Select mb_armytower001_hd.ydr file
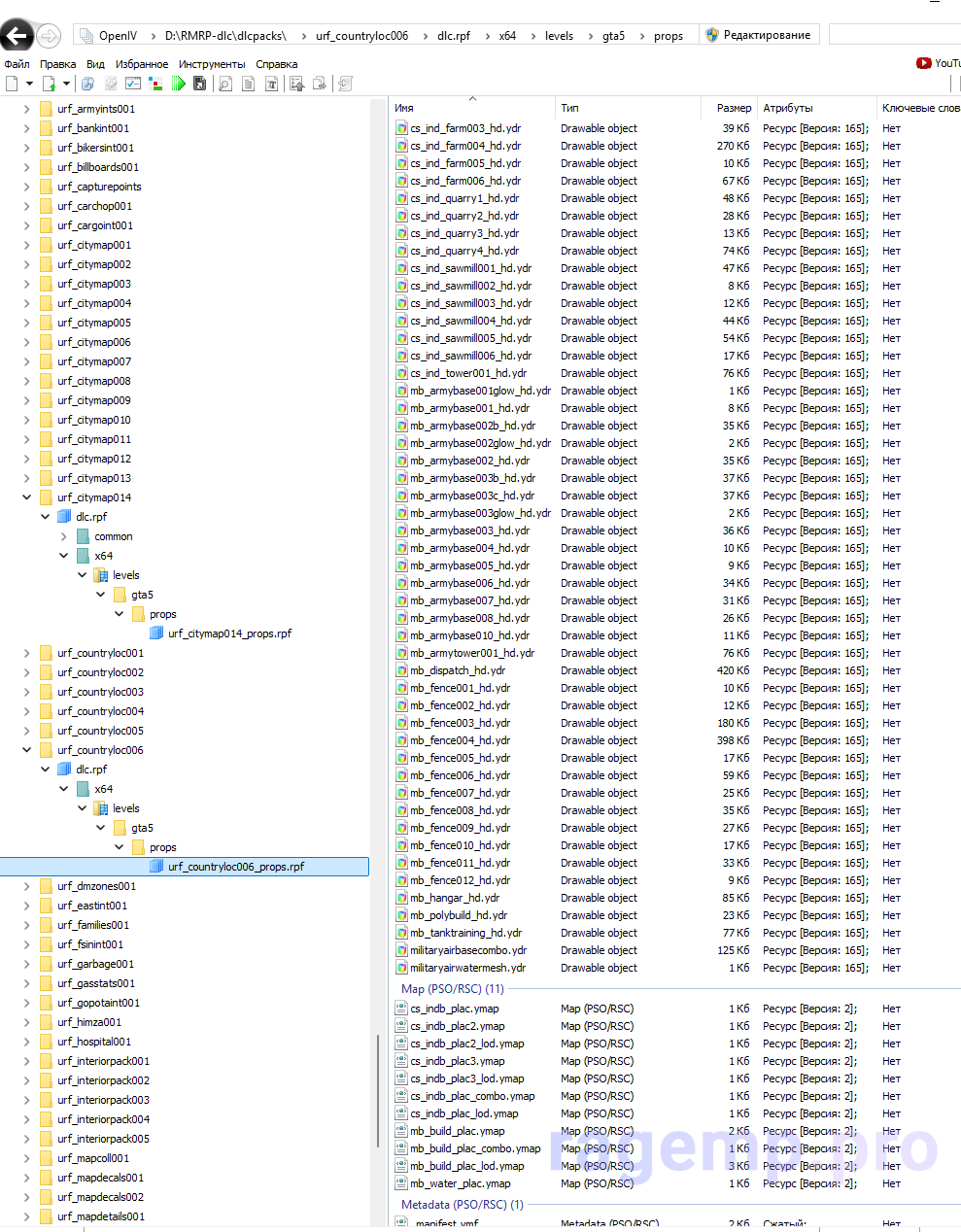Image resolution: width=961 pixels, height=1232 pixels. coord(472,653)
